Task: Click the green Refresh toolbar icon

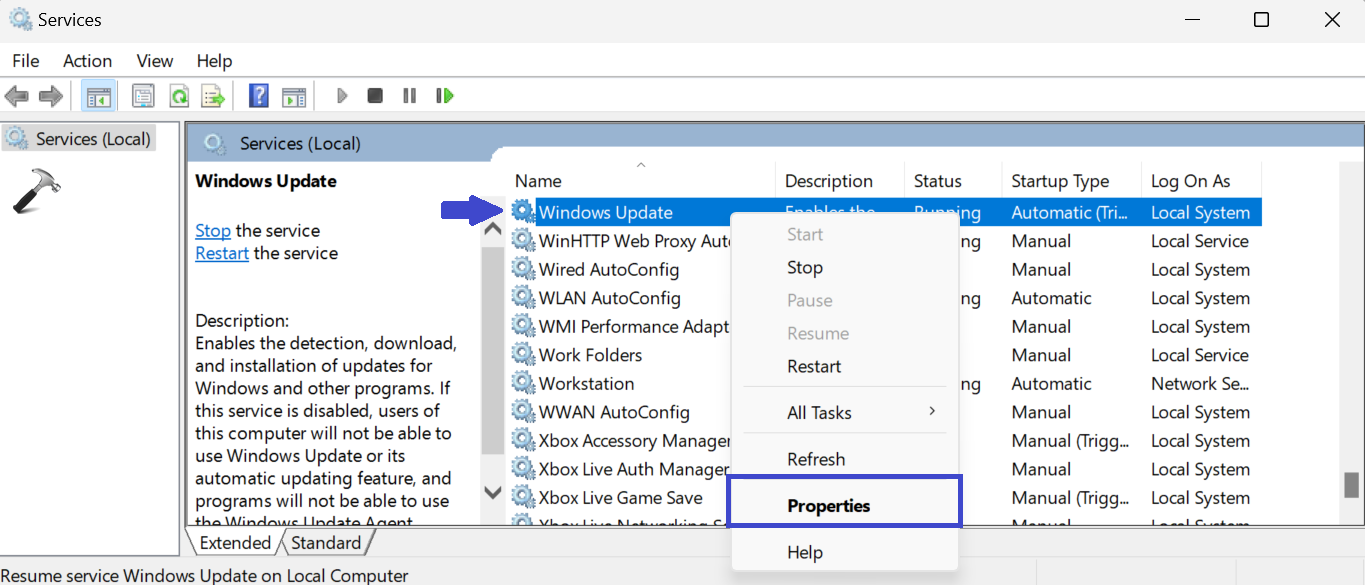Action: (x=179, y=96)
